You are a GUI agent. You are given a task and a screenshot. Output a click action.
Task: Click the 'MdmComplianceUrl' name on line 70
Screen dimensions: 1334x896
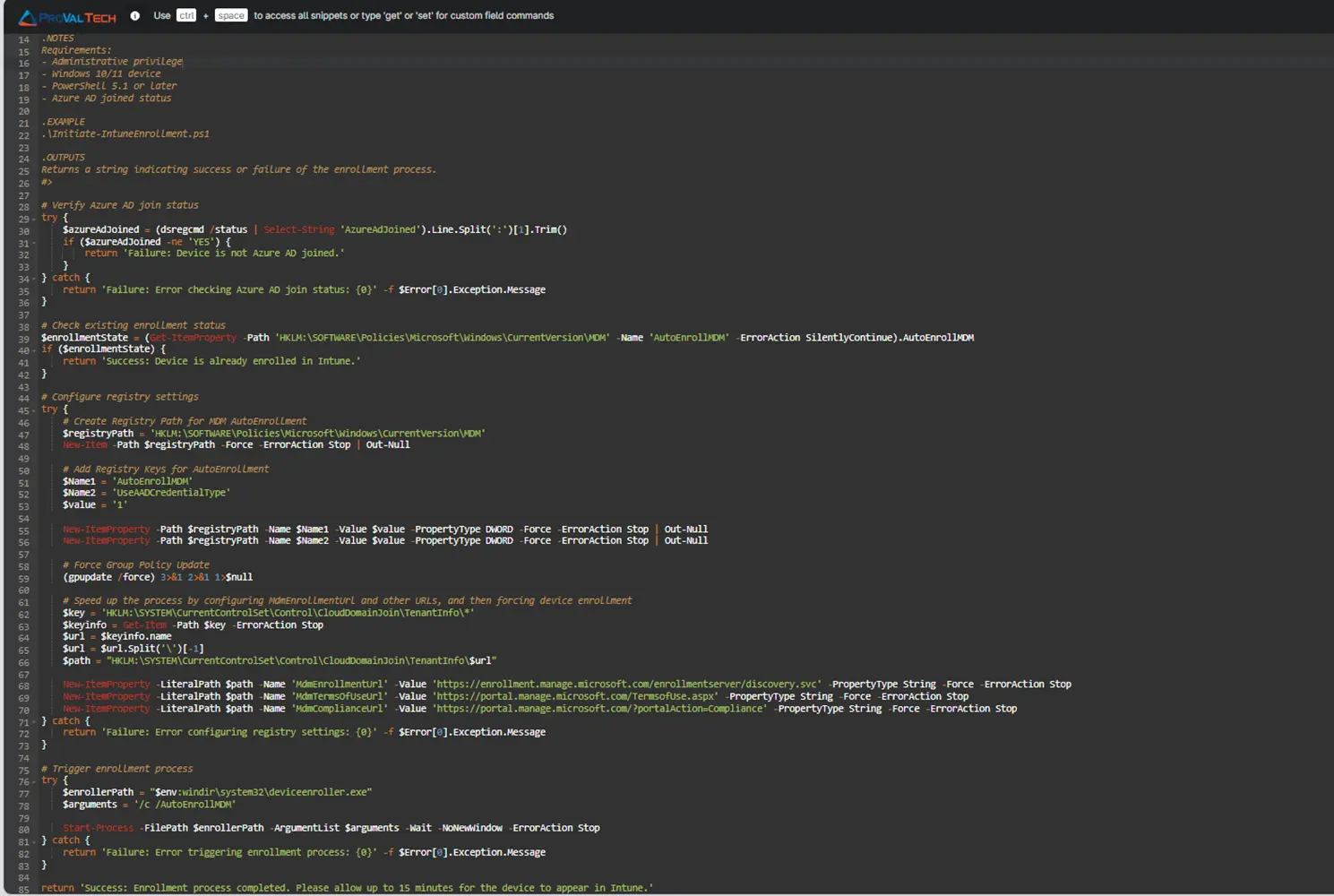click(x=340, y=708)
